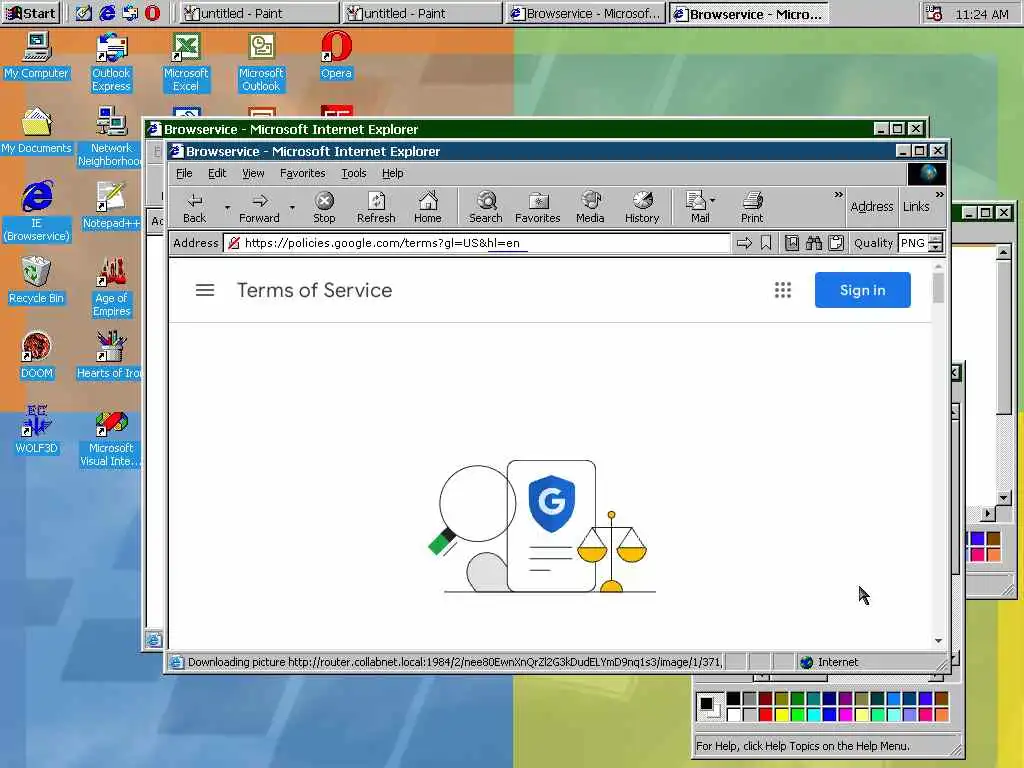Refresh the current page
The height and width of the screenshot is (768, 1024).
[x=376, y=208]
